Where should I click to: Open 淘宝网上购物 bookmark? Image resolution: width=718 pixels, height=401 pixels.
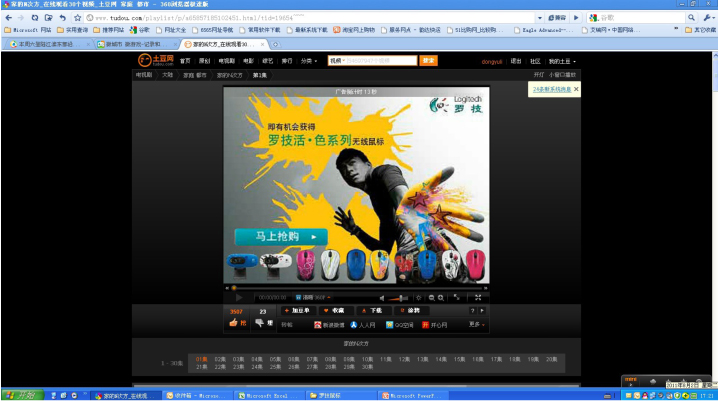[354, 30]
